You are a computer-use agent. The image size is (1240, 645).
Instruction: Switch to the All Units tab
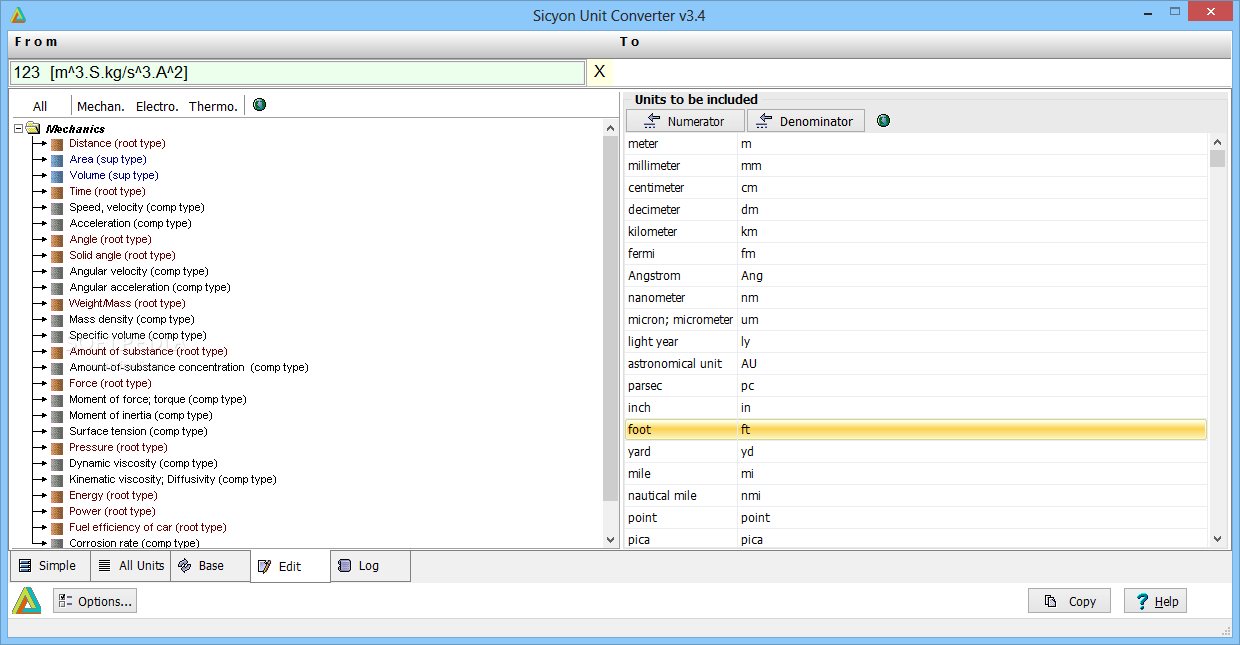131,565
